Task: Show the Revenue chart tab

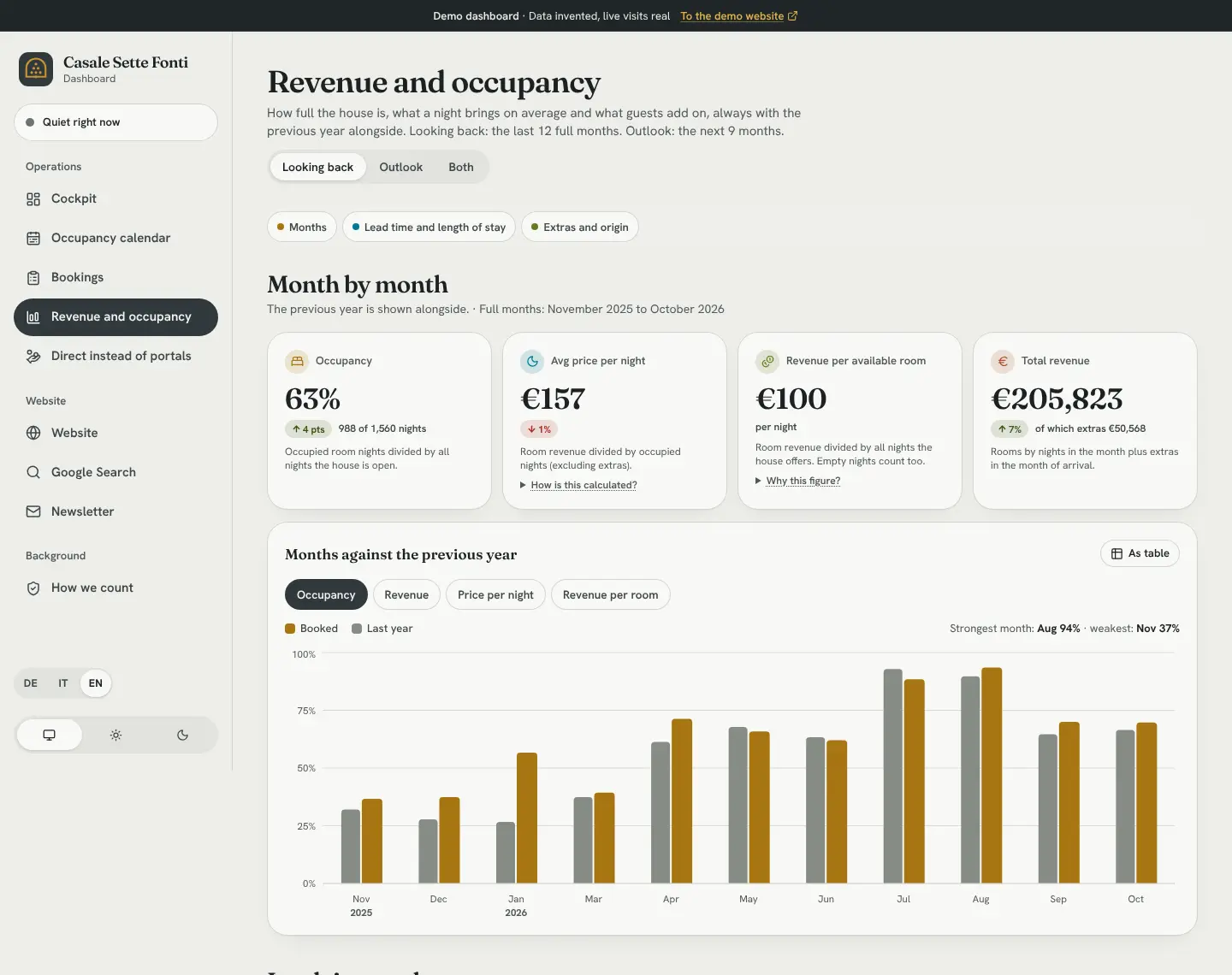Action: click(406, 594)
